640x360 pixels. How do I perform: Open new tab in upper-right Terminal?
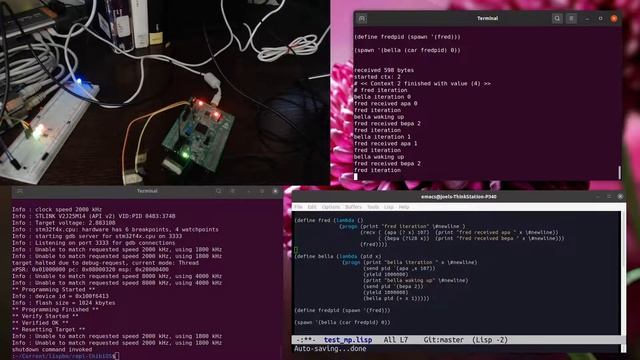362,18
